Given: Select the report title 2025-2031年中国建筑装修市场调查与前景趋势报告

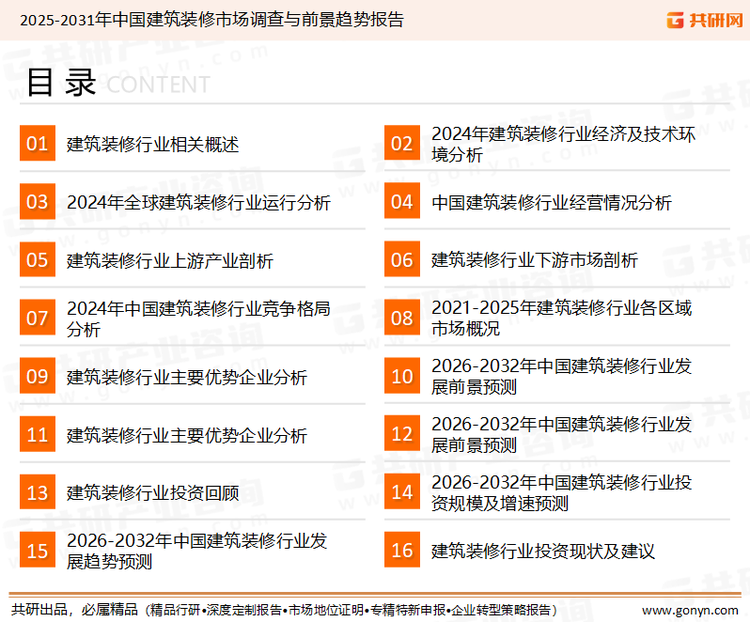Looking at the screenshot, I should (x=212, y=20).
